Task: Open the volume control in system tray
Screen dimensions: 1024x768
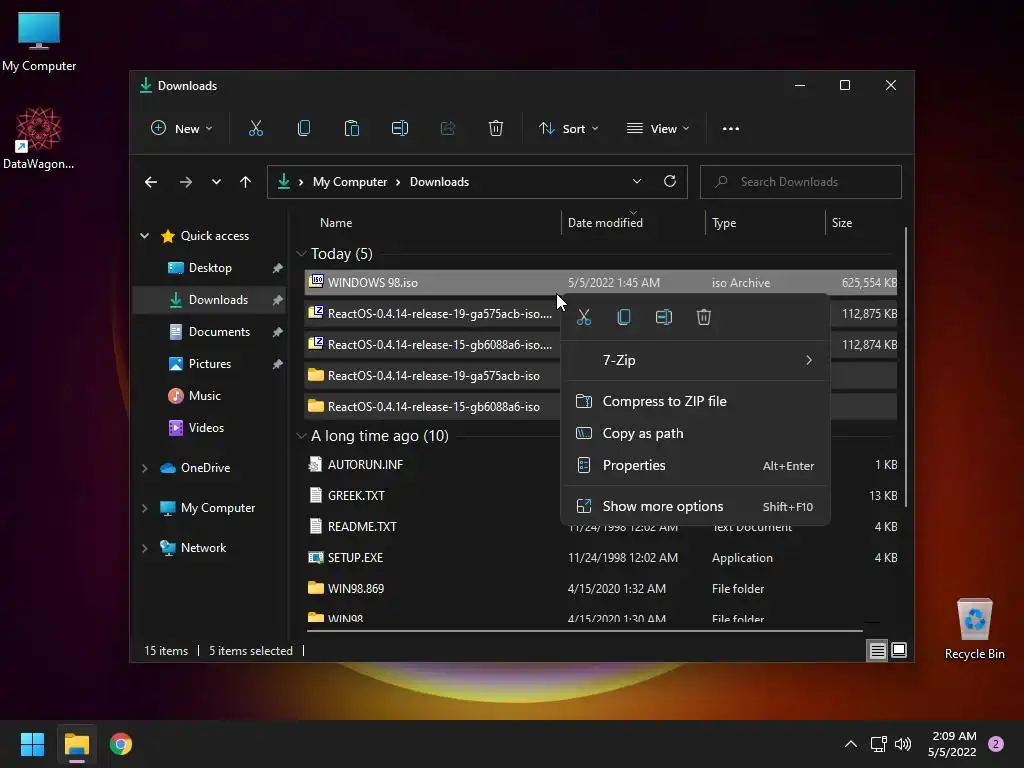Action: 903,744
